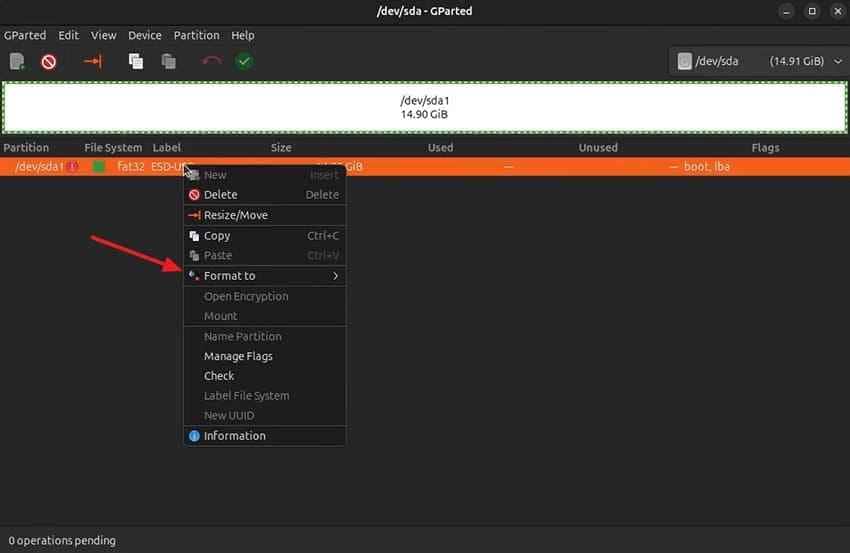
Task: Choose Copy in the context menu
Action: click(x=265, y=236)
